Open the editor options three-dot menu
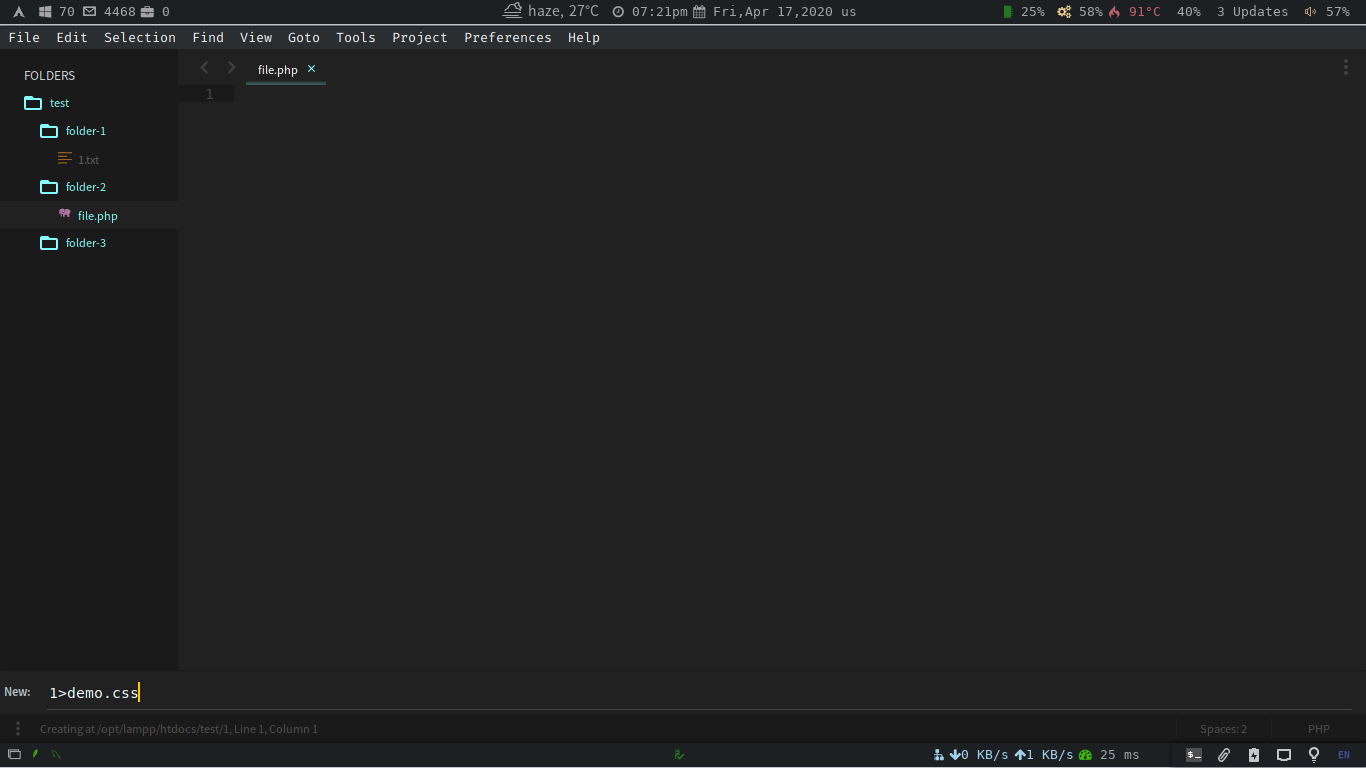The width and height of the screenshot is (1366, 768). coord(1345,67)
